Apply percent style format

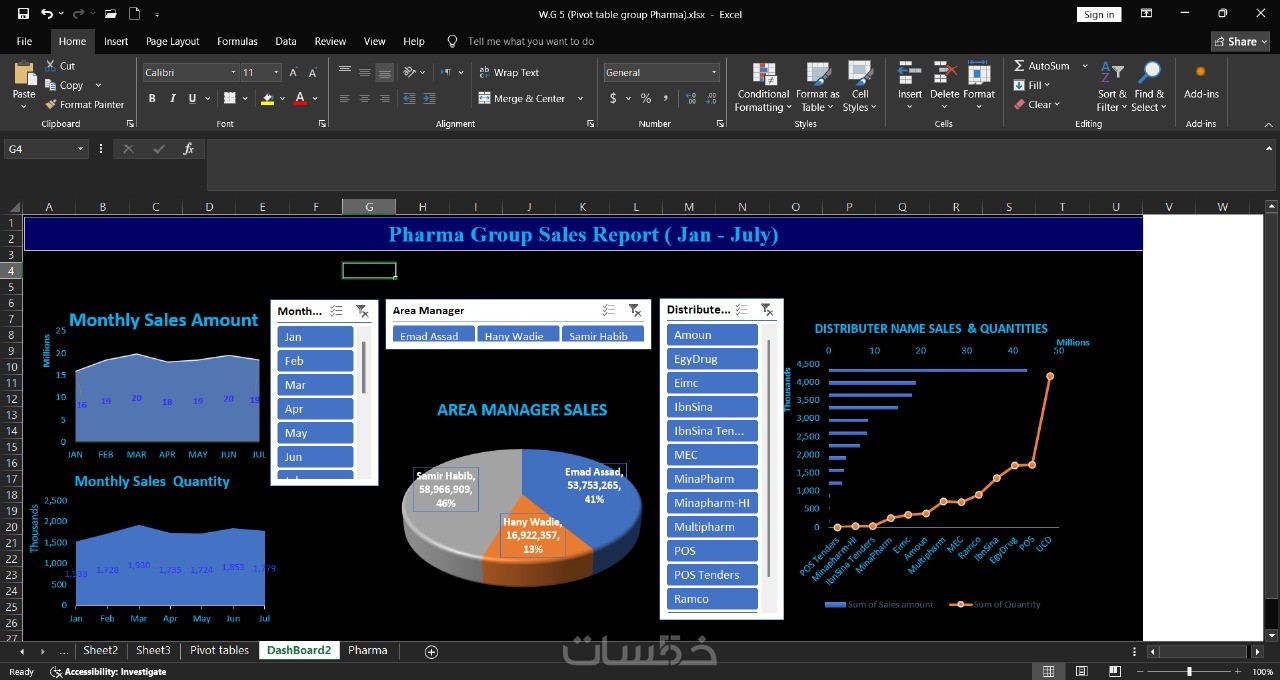point(646,98)
